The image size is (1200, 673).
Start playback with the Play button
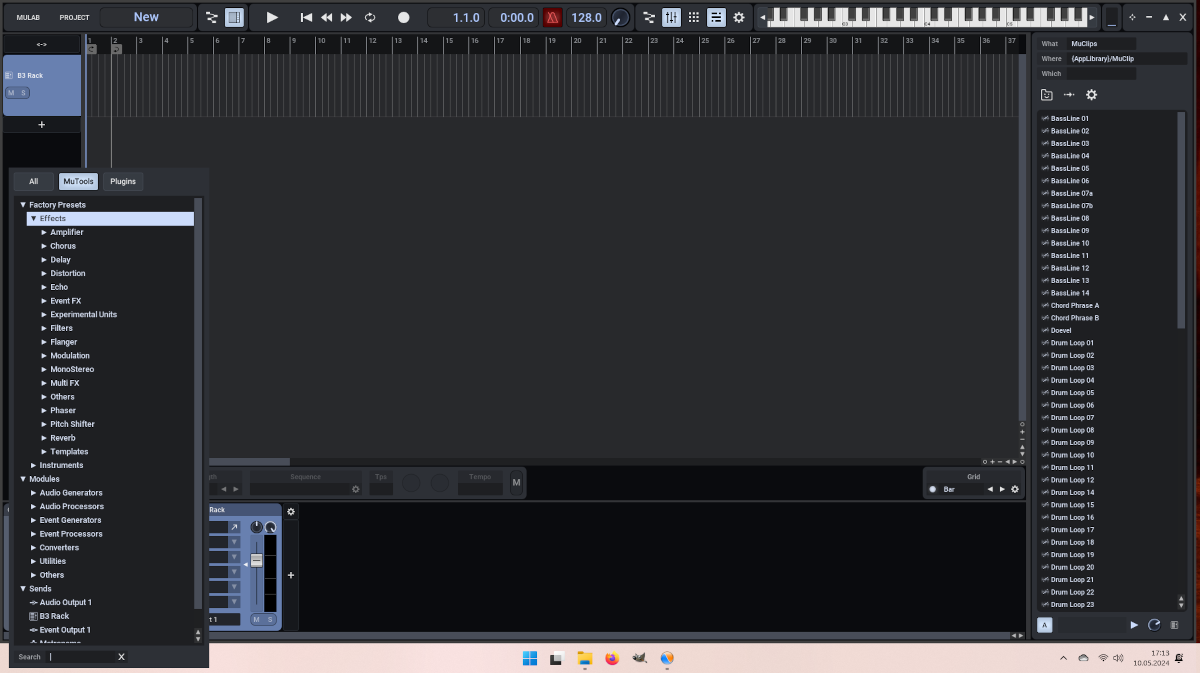pyautogui.click(x=272, y=17)
